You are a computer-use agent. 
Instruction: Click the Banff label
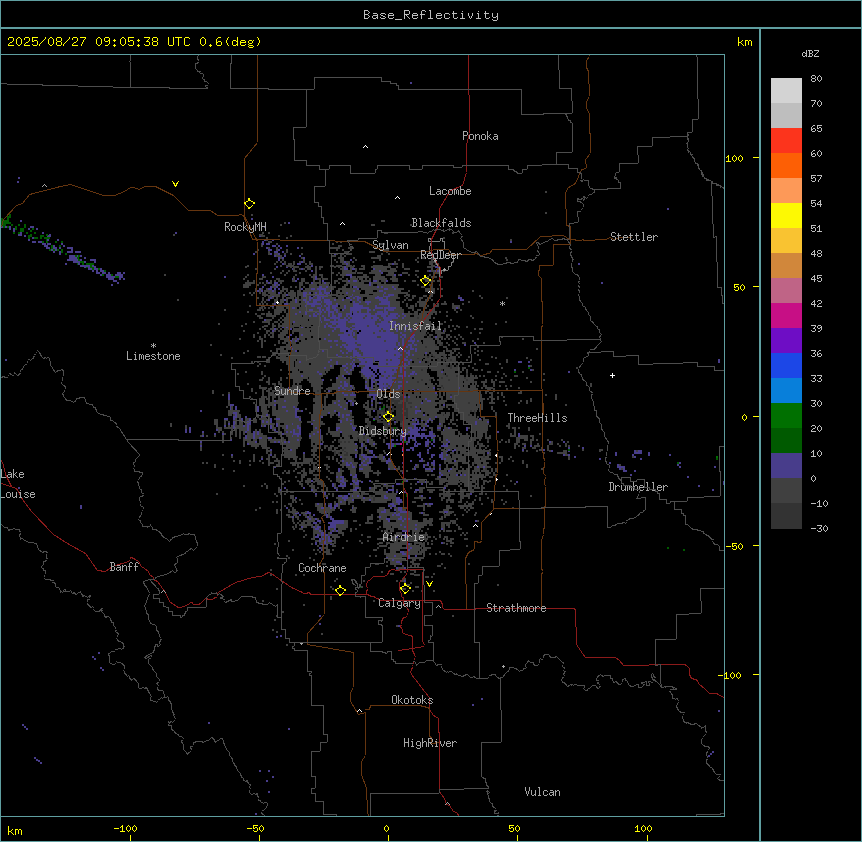pos(124,567)
